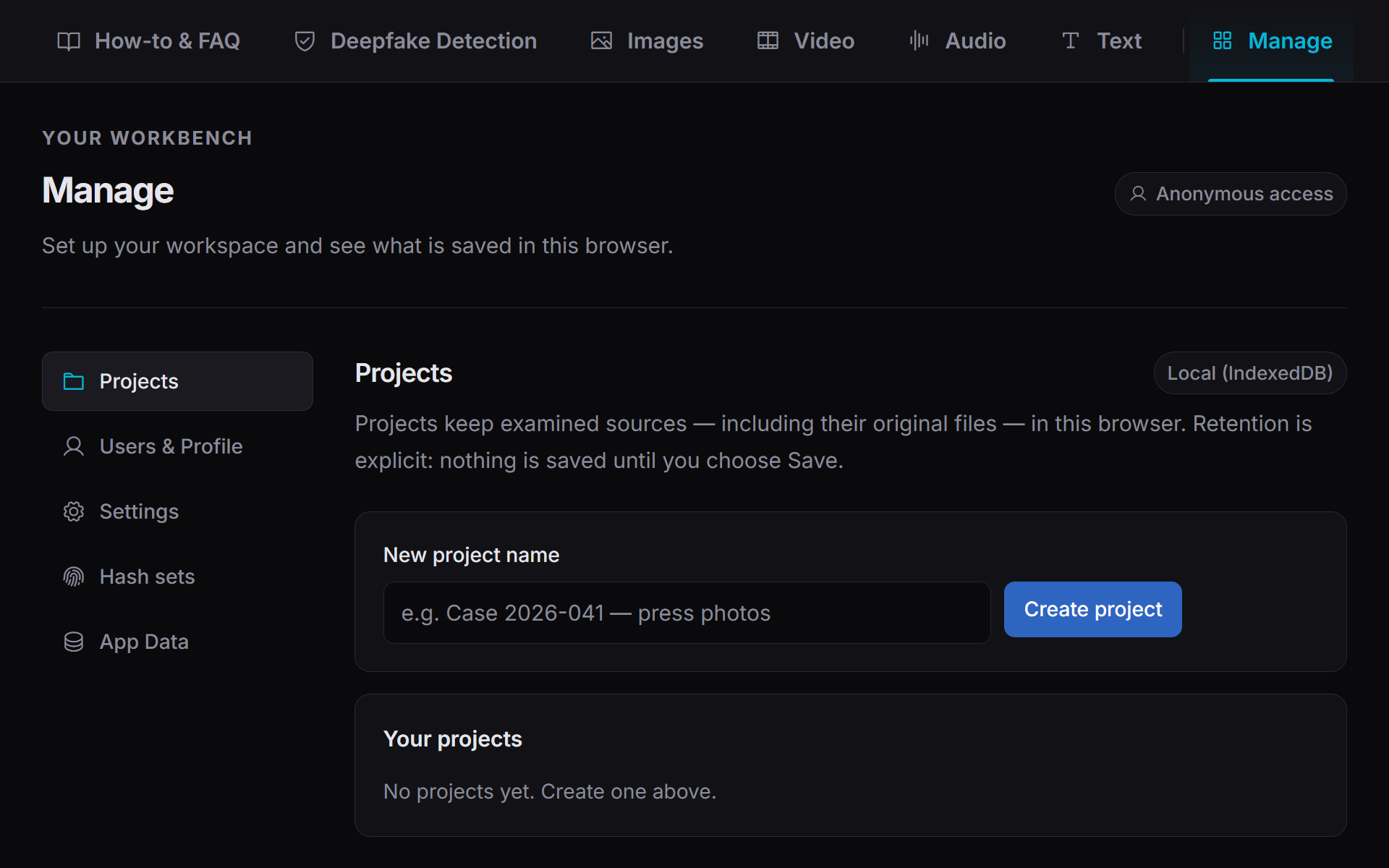The height and width of the screenshot is (868, 1389).
Task: Open Users & Profile section
Action: coord(177,446)
